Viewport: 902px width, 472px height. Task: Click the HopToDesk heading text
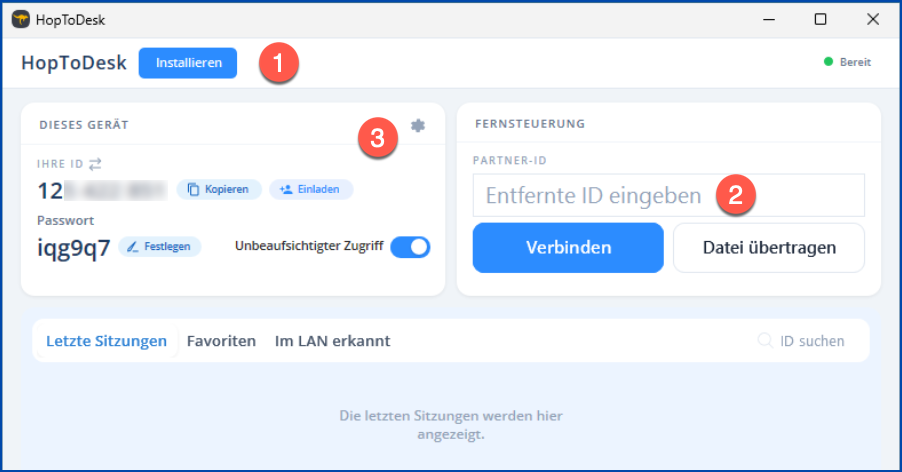point(74,63)
